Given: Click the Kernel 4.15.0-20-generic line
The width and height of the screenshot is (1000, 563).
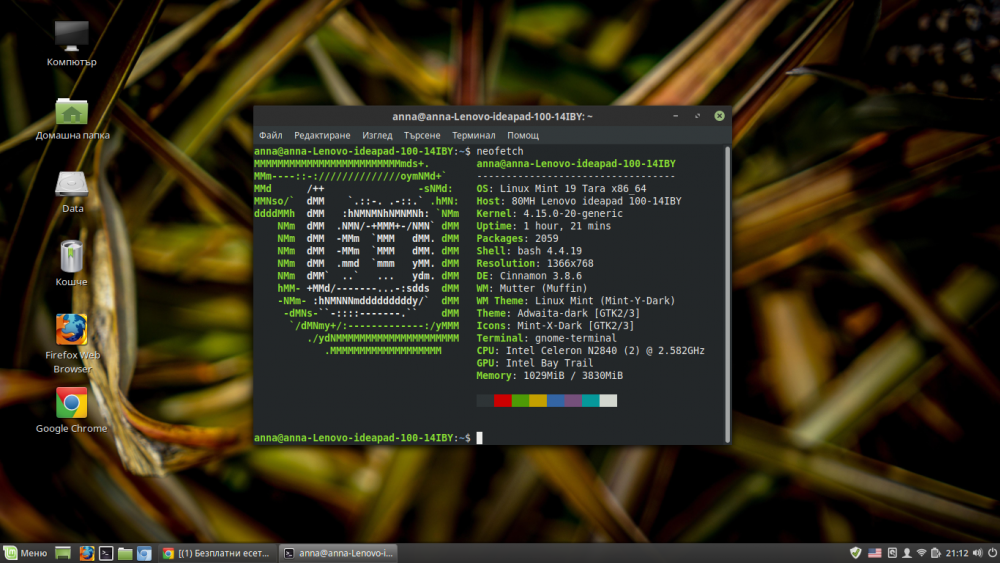Looking at the screenshot, I should 550,214.
